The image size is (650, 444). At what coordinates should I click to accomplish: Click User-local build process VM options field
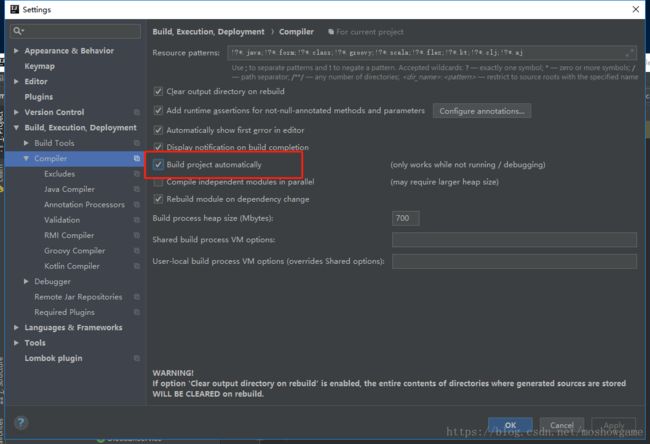coord(514,261)
